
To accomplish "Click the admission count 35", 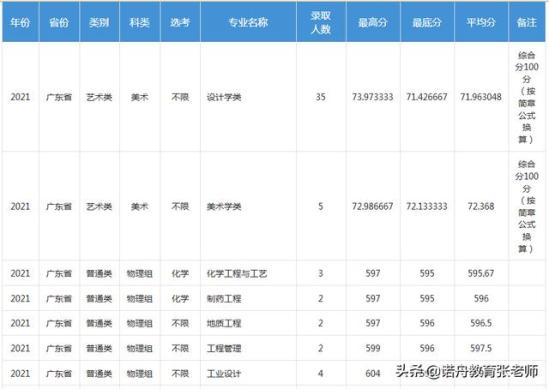I will pos(321,97).
